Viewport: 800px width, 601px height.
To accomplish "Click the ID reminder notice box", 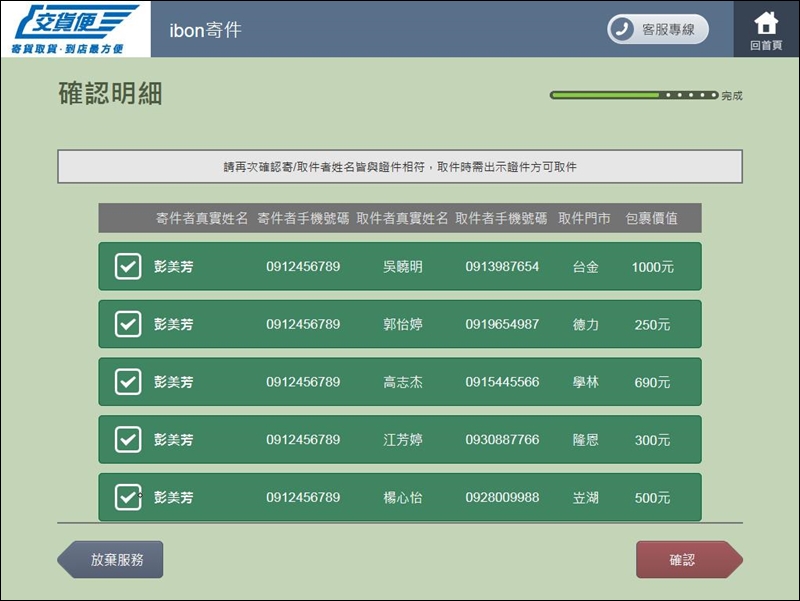I will coord(400,167).
